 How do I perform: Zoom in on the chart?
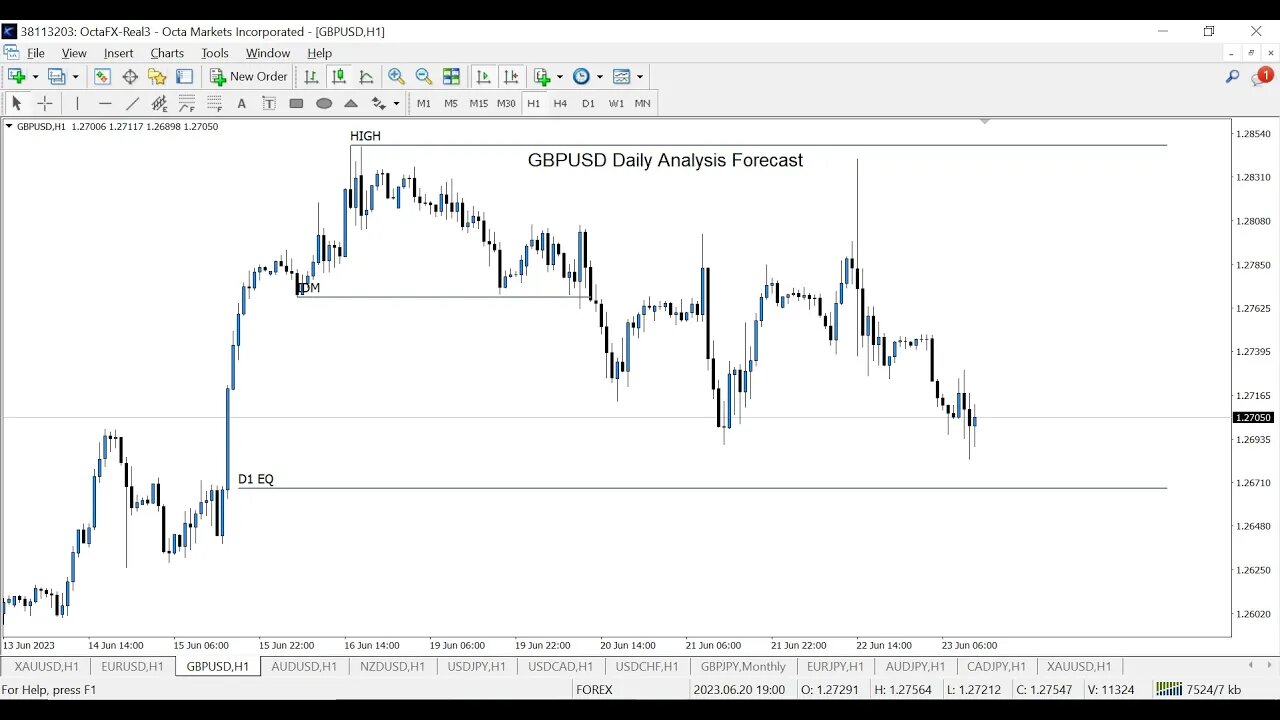click(396, 76)
